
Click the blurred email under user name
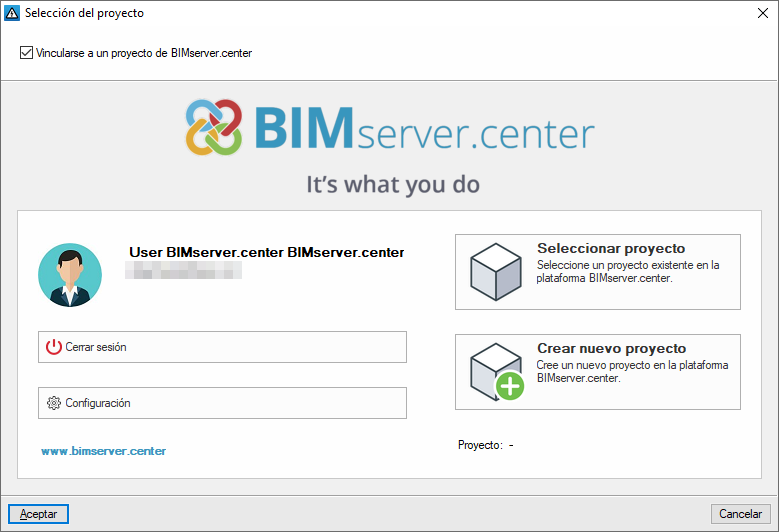click(183, 271)
